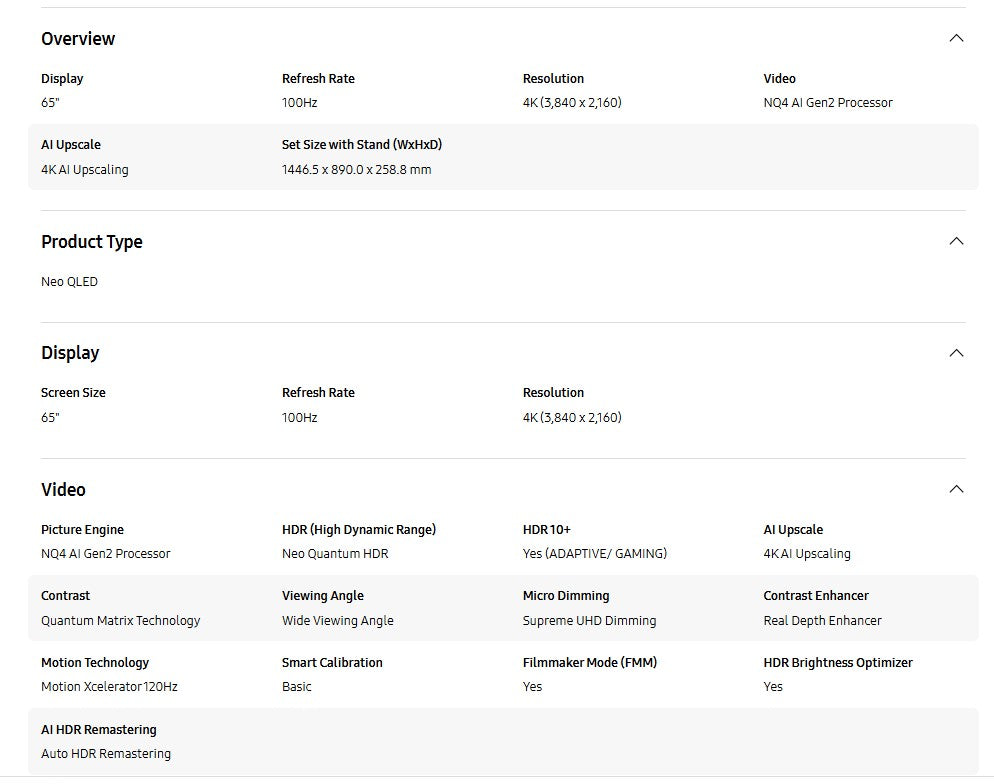Viewport: 994px width, 784px height.
Task: Click the Supreme UHD Dimming value
Action: tap(589, 621)
